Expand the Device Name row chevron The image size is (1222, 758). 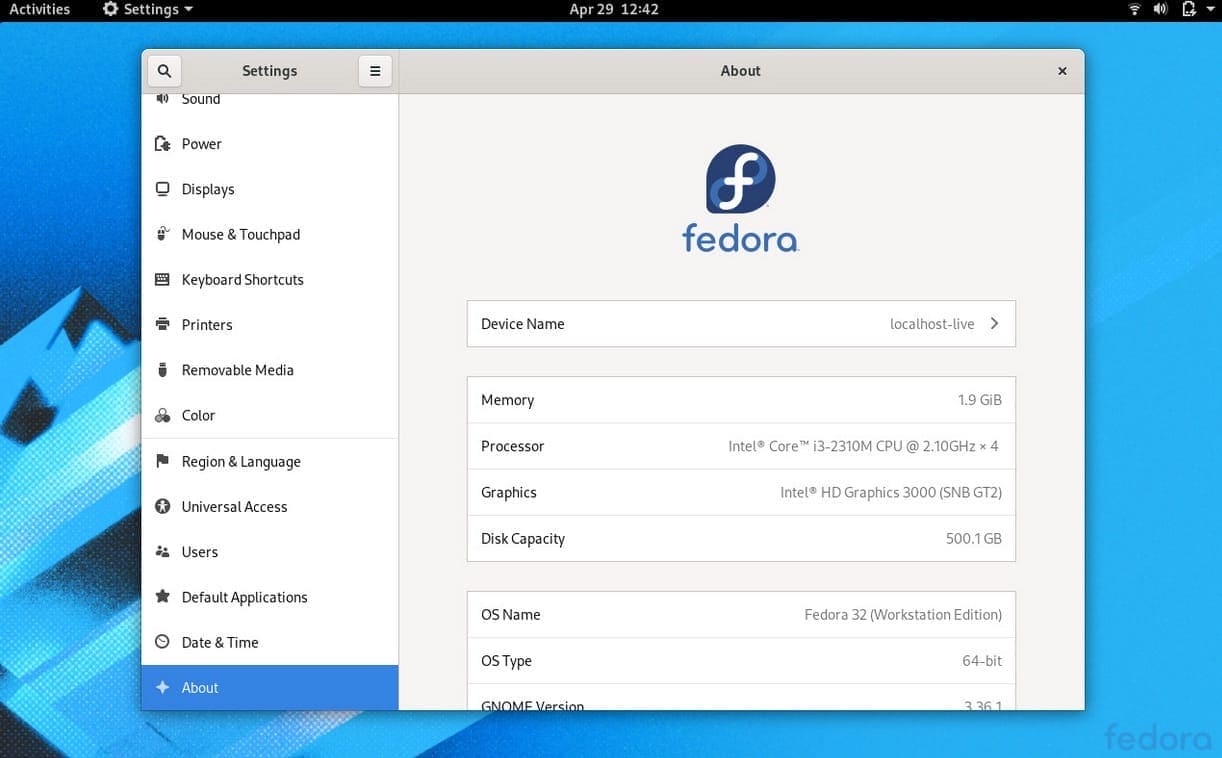pos(994,324)
